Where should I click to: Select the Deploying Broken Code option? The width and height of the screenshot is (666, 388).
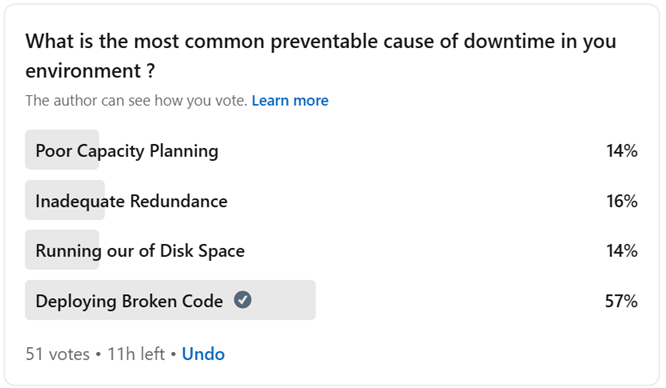click(x=331, y=300)
